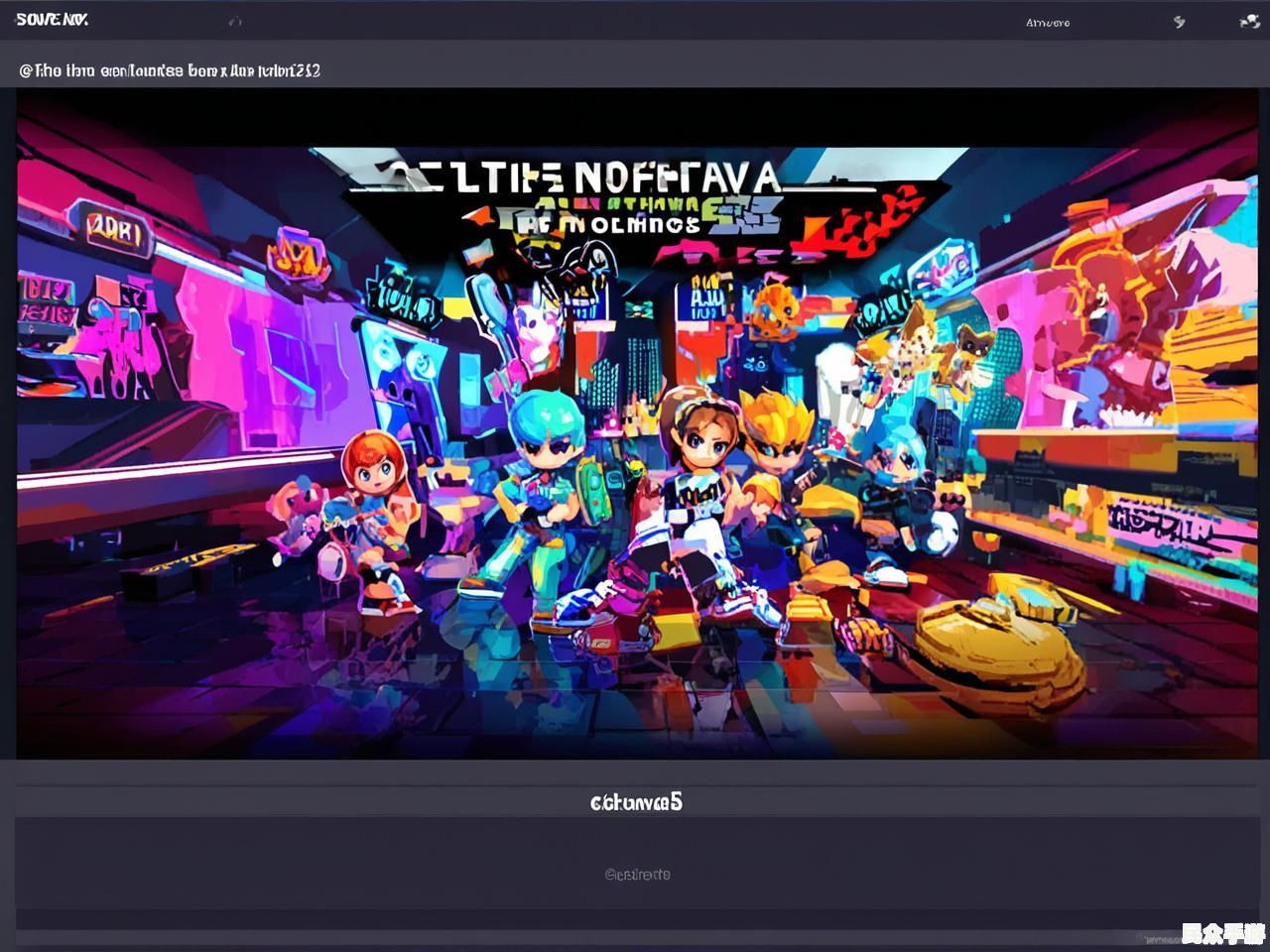Open the Amvore menu in the top bar
The width and height of the screenshot is (1270, 952).
(x=1047, y=22)
